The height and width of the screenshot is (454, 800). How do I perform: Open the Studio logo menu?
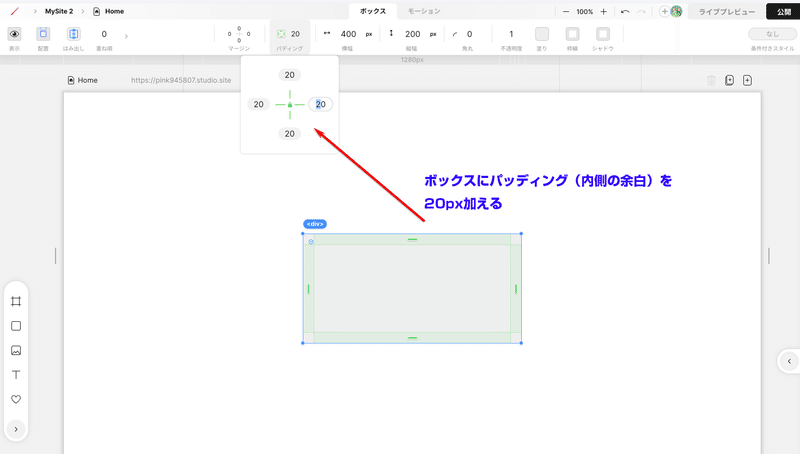coord(15,11)
